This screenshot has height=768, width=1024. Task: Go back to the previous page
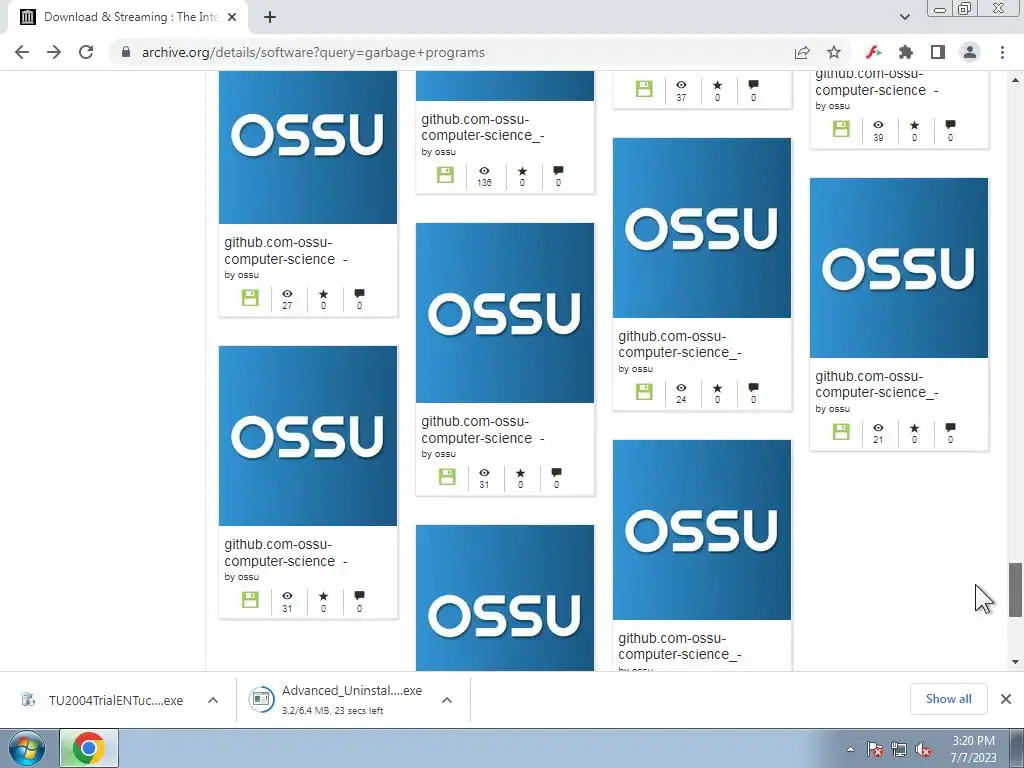(x=22, y=52)
